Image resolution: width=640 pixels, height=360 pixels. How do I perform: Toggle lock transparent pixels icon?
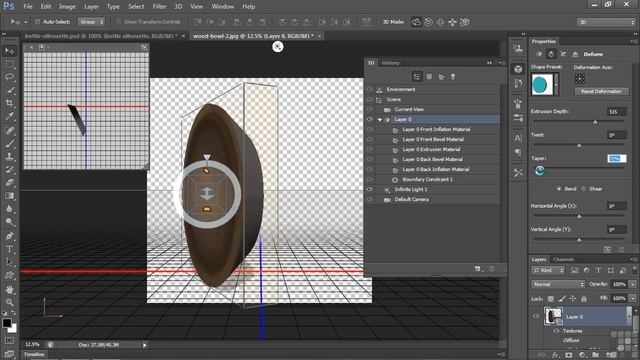(x=551, y=299)
